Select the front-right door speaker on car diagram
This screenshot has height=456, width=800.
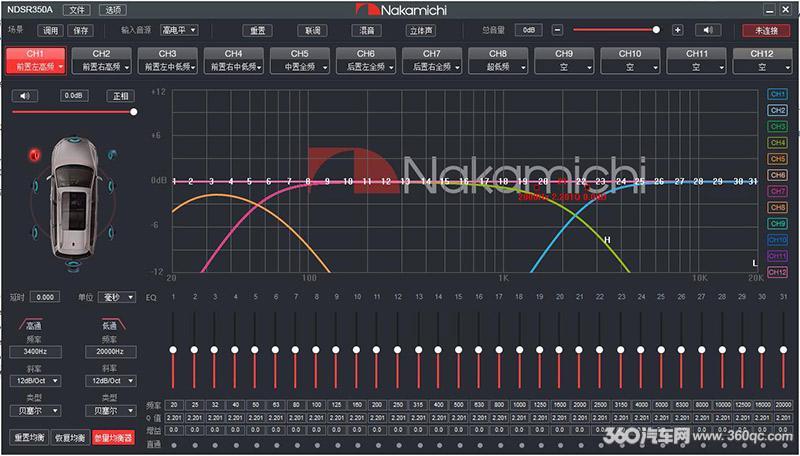click(112, 185)
